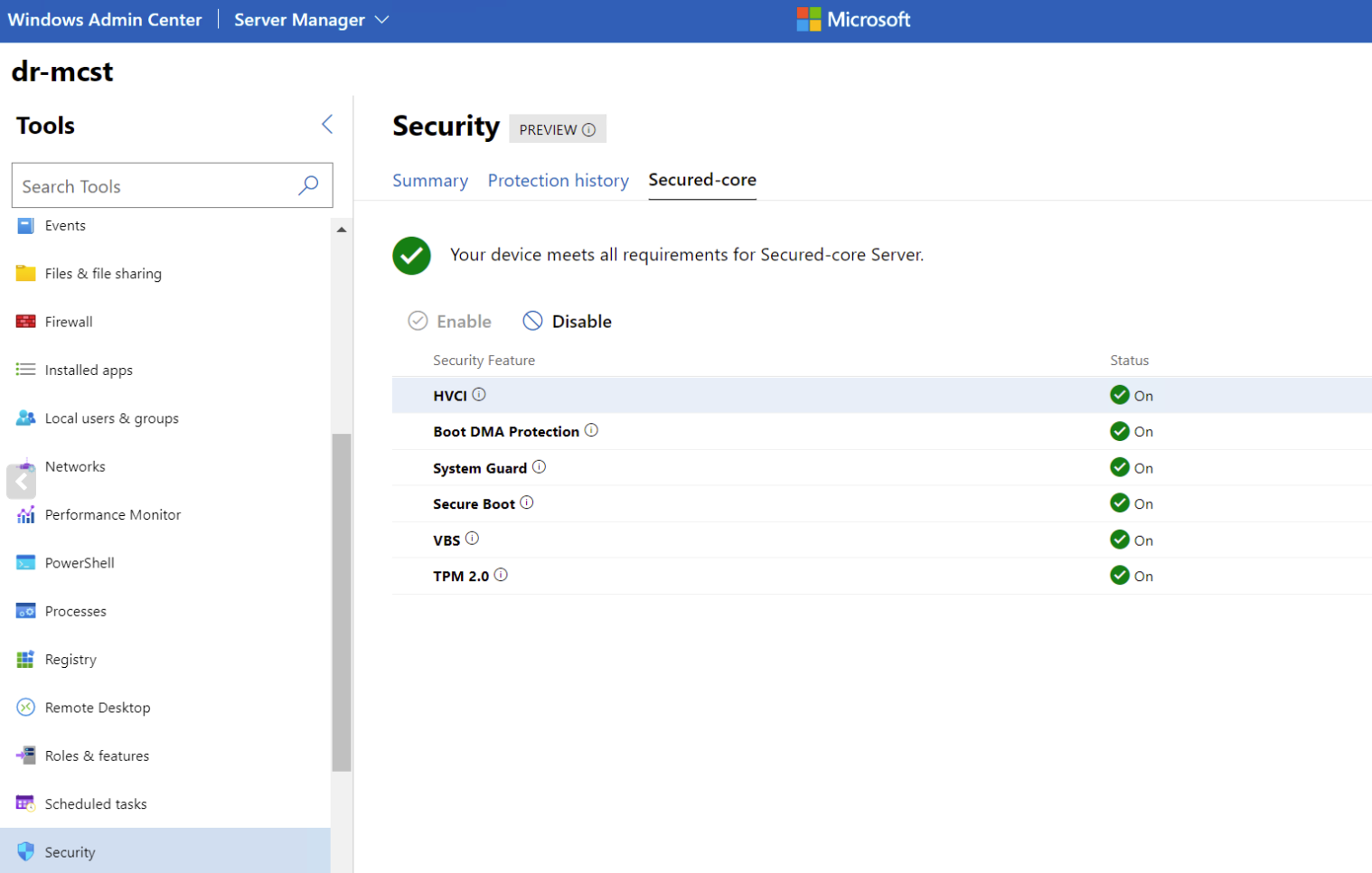Click the info icon next to TPM 2.0
The width and height of the screenshot is (1372, 873).
pyautogui.click(x=501, y=575)
